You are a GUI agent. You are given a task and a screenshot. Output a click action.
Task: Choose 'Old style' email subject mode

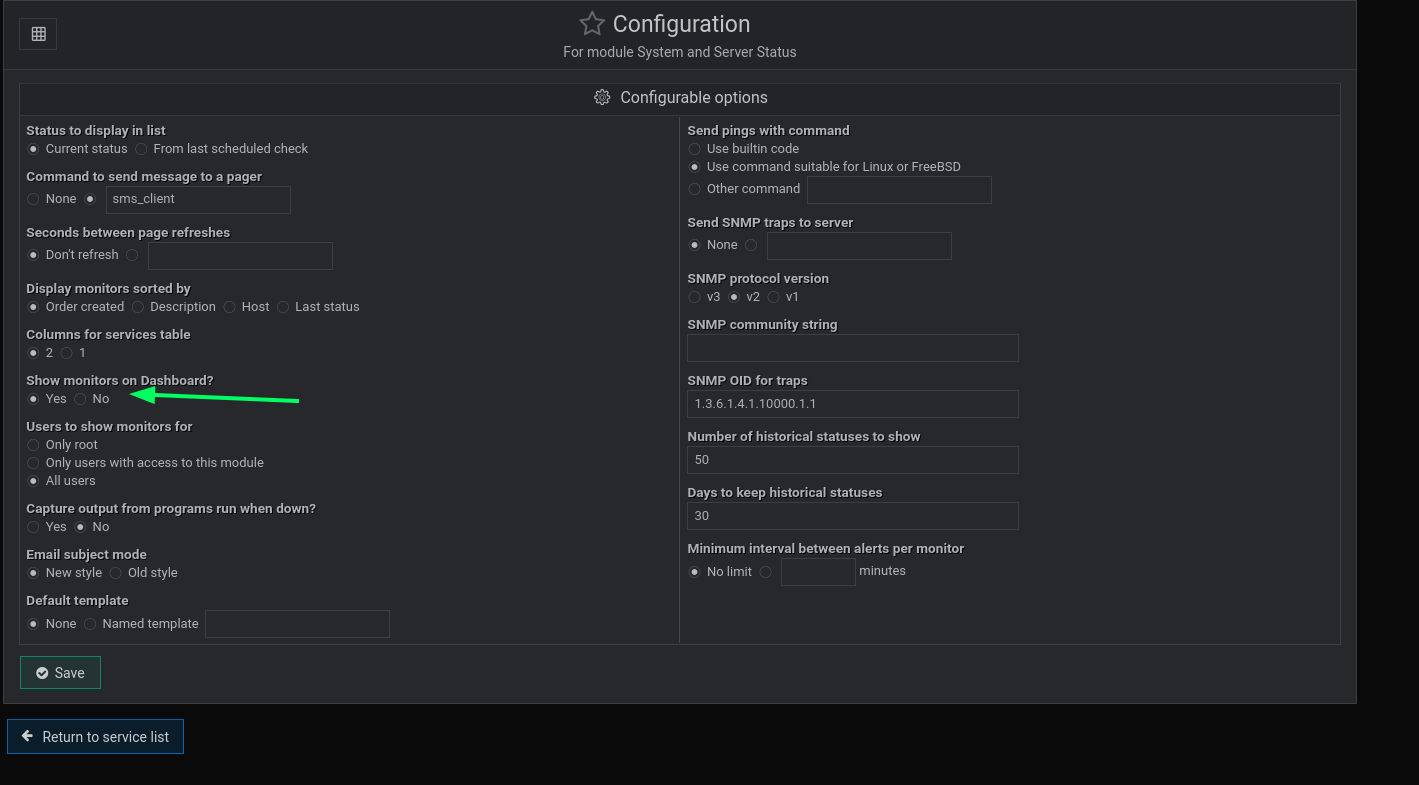115,573
